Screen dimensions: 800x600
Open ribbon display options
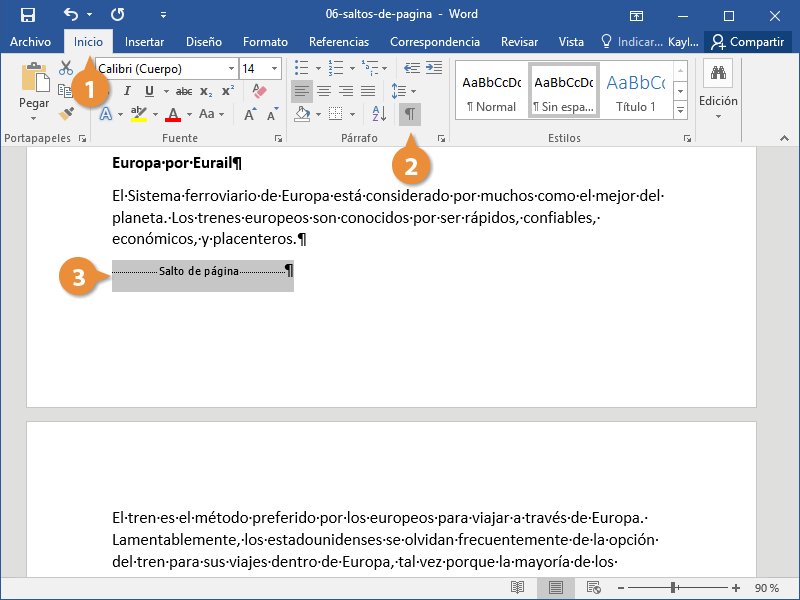(x=636, y=16)
